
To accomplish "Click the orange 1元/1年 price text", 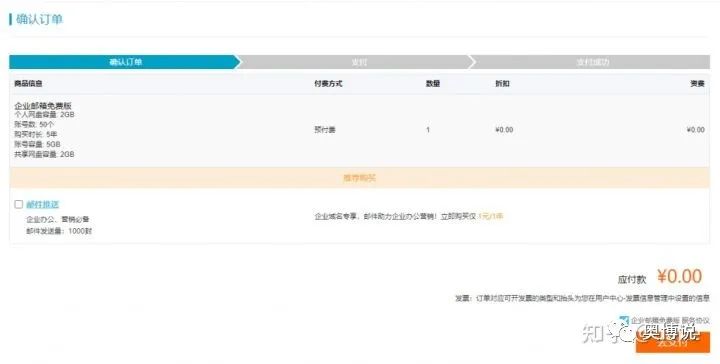I will (490, 216).
